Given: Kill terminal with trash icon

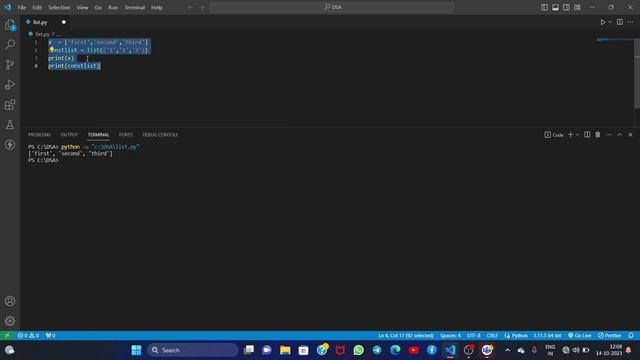Looking at the screenshot, I should [598, 135].
